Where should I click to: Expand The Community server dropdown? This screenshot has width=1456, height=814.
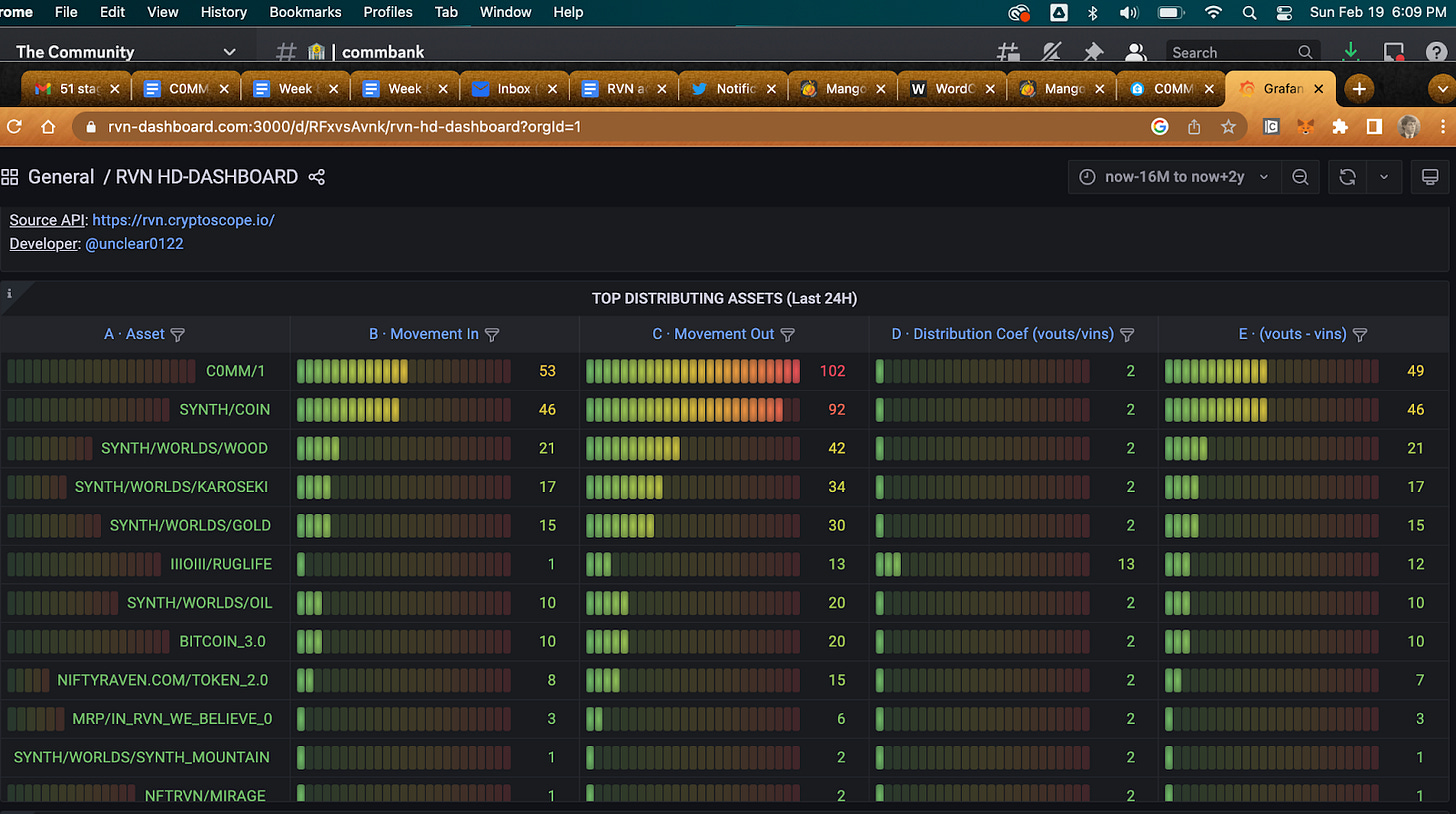coord(229,52)
